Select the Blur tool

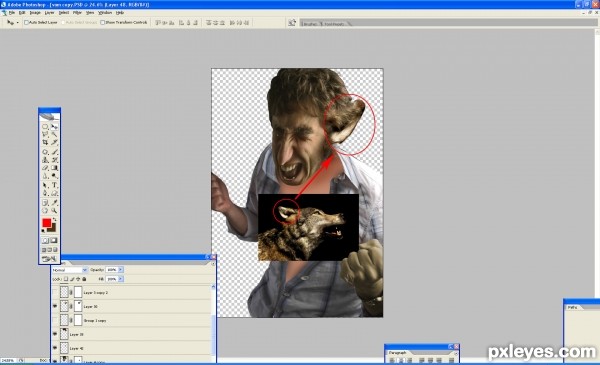click(x=45, y=176)
